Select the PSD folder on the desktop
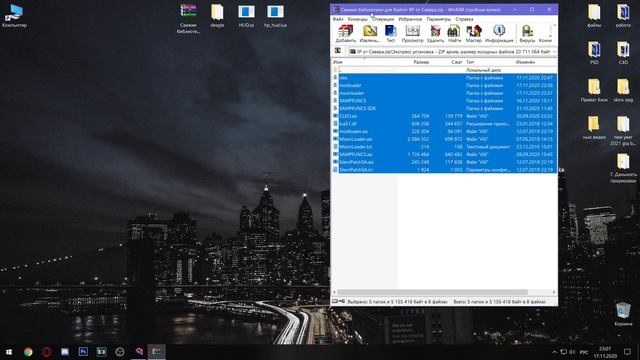 [x=594, y=53]
